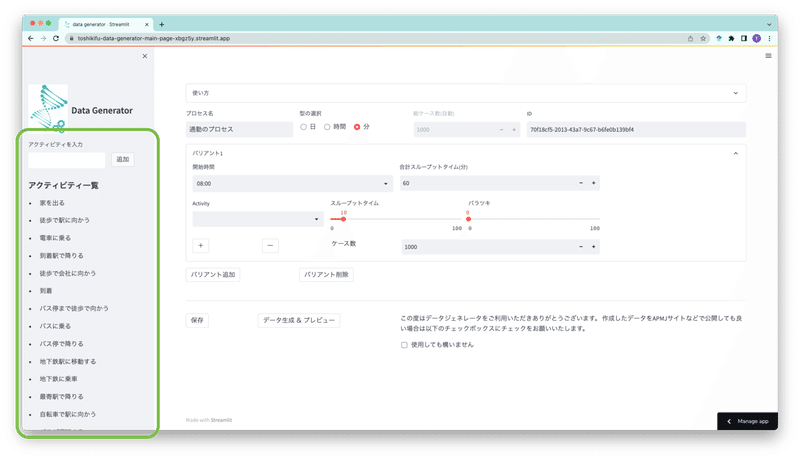Click バスに乗る in activity list
Screen dimensions: 800x459
(55, 326)
